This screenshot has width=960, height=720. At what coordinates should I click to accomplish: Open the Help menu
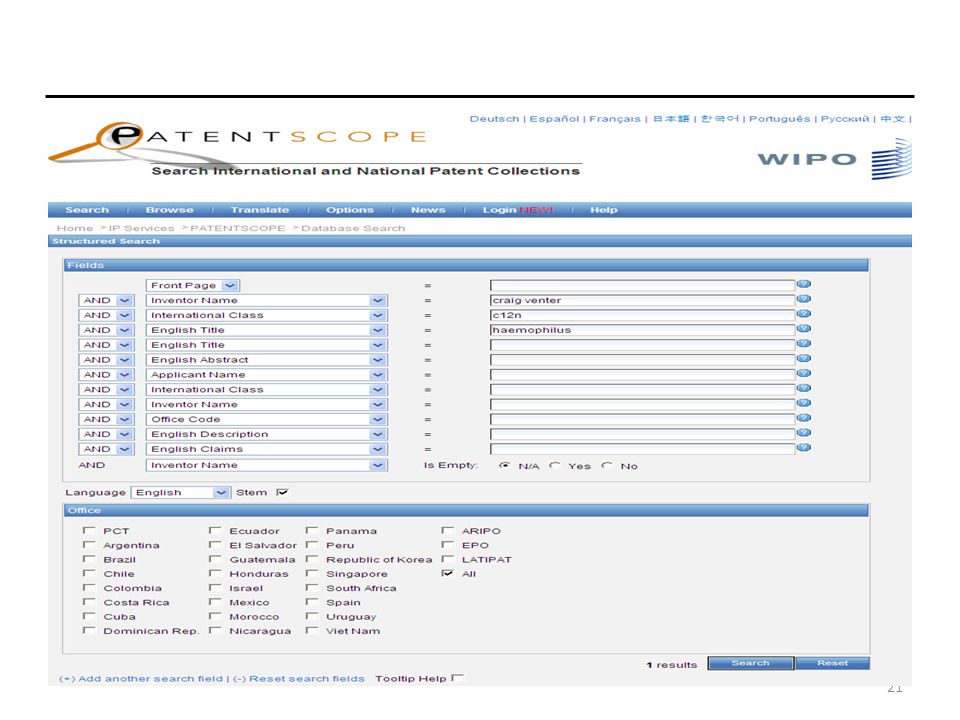pos(604,210)
